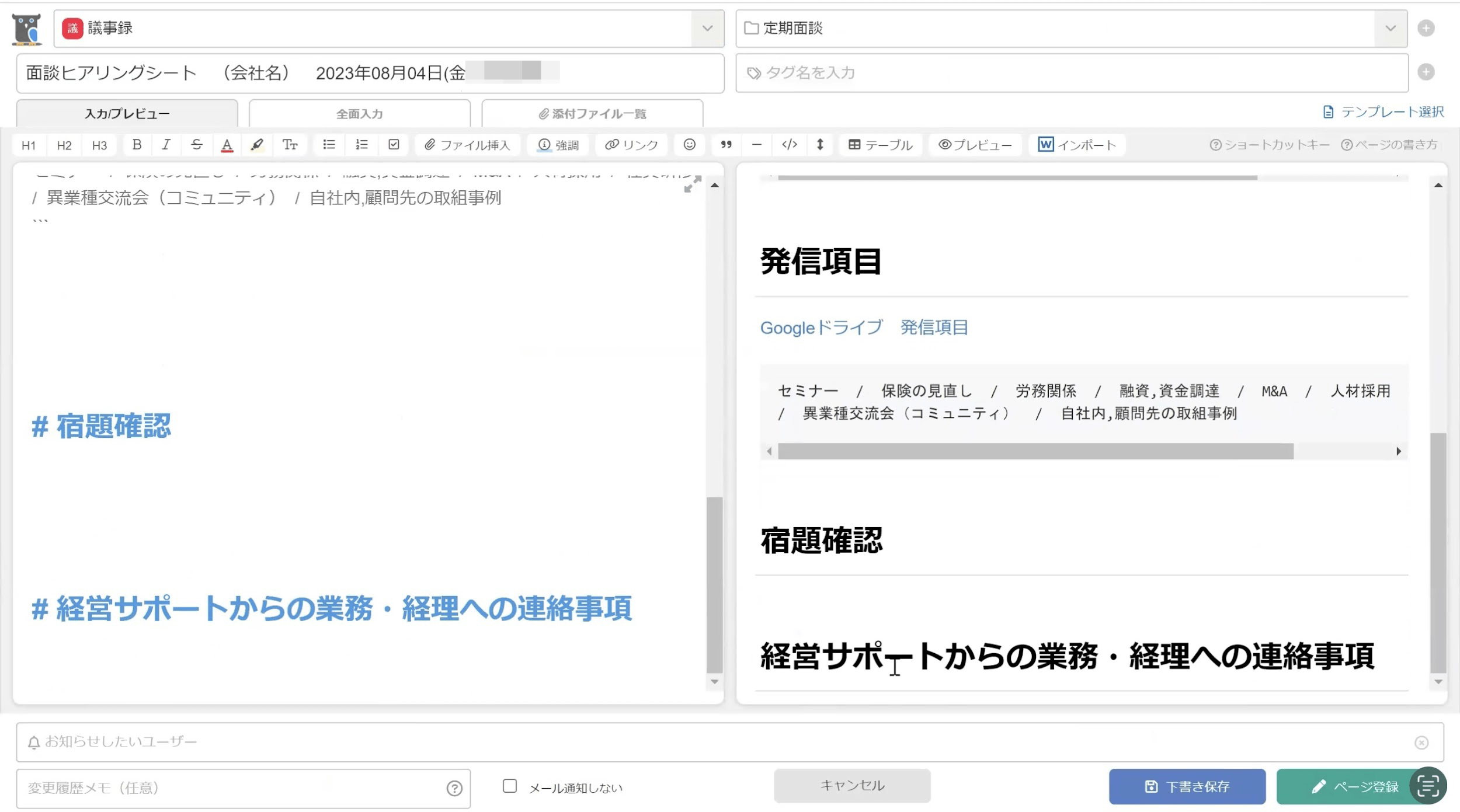
Task: Insert a code block
Action: [x=790, y=145]
